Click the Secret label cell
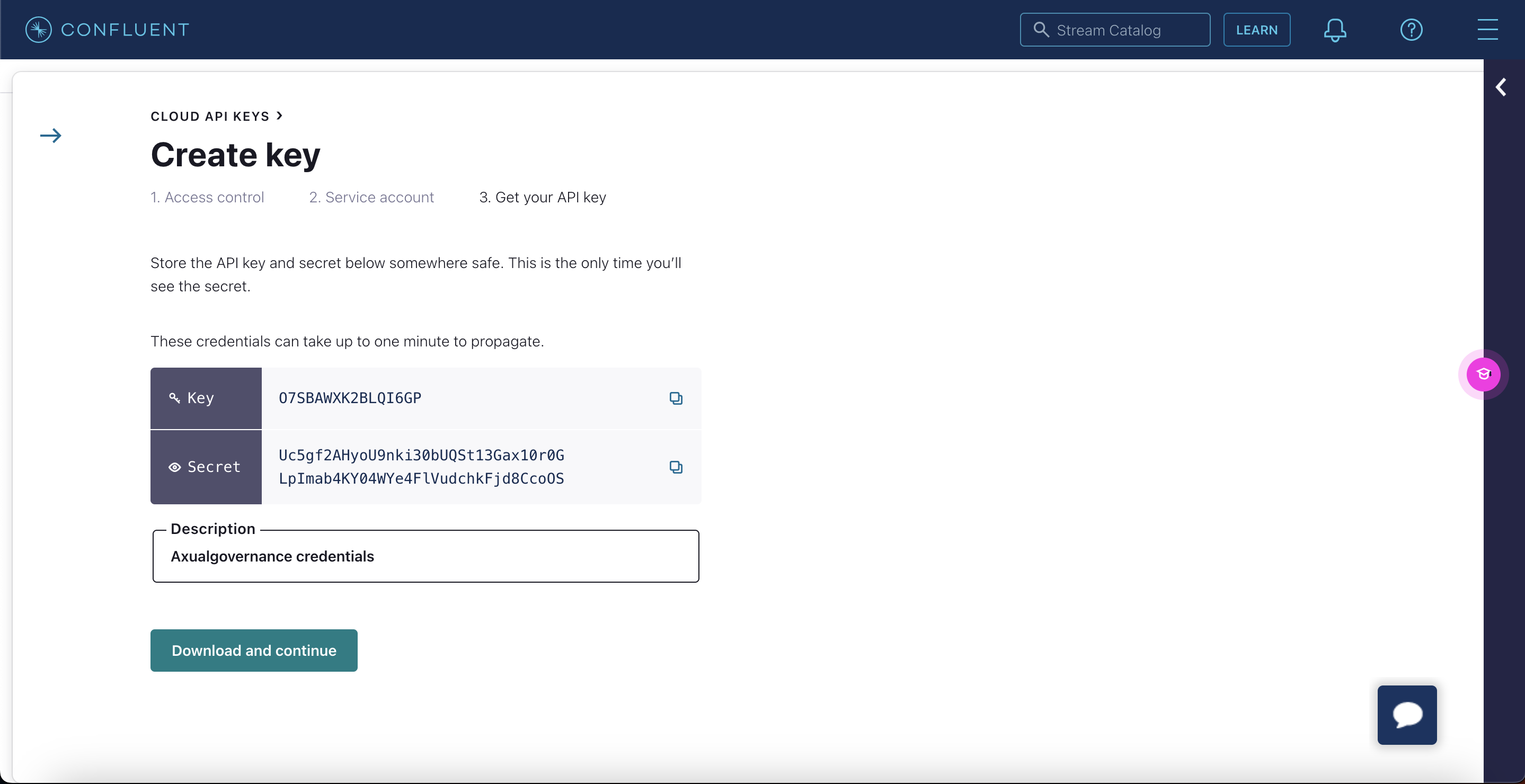The width and height of the screenshot is (1525, 784). click(206, 467)
